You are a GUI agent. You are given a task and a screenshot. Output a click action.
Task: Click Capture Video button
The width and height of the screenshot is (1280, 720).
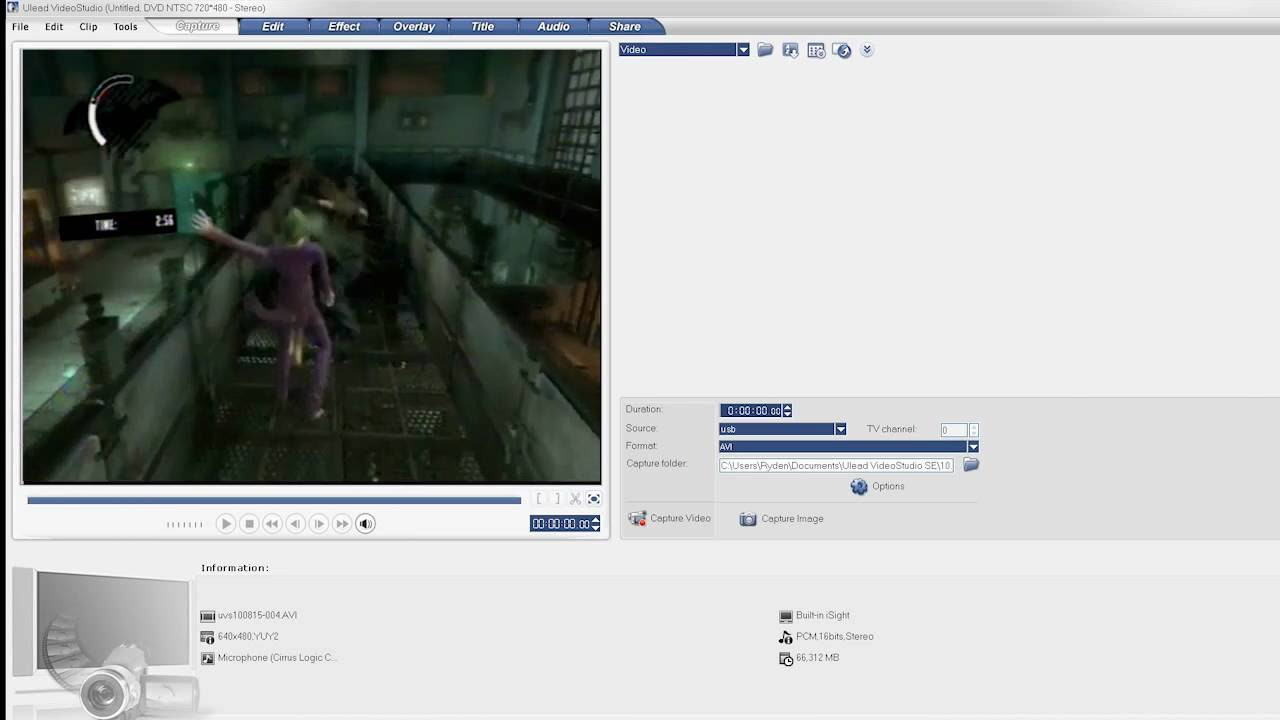click(670, 519)
